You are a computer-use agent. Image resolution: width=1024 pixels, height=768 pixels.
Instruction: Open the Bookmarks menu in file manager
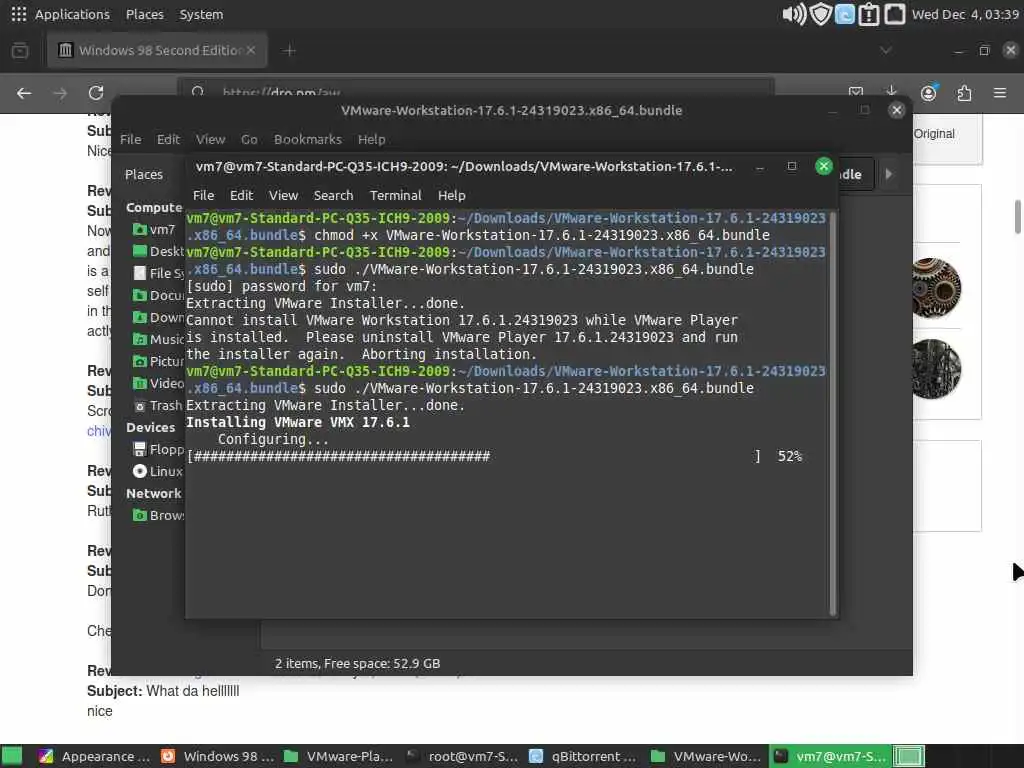(x=308, y=139)
